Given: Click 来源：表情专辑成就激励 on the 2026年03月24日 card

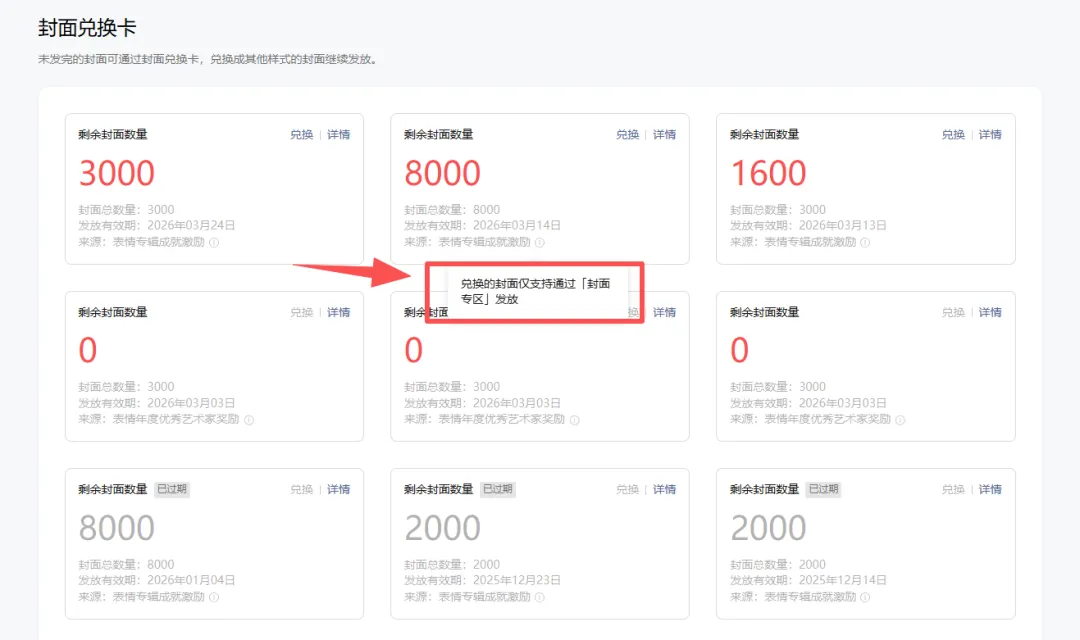Looking at the screenshot, I should coord(141,242).
